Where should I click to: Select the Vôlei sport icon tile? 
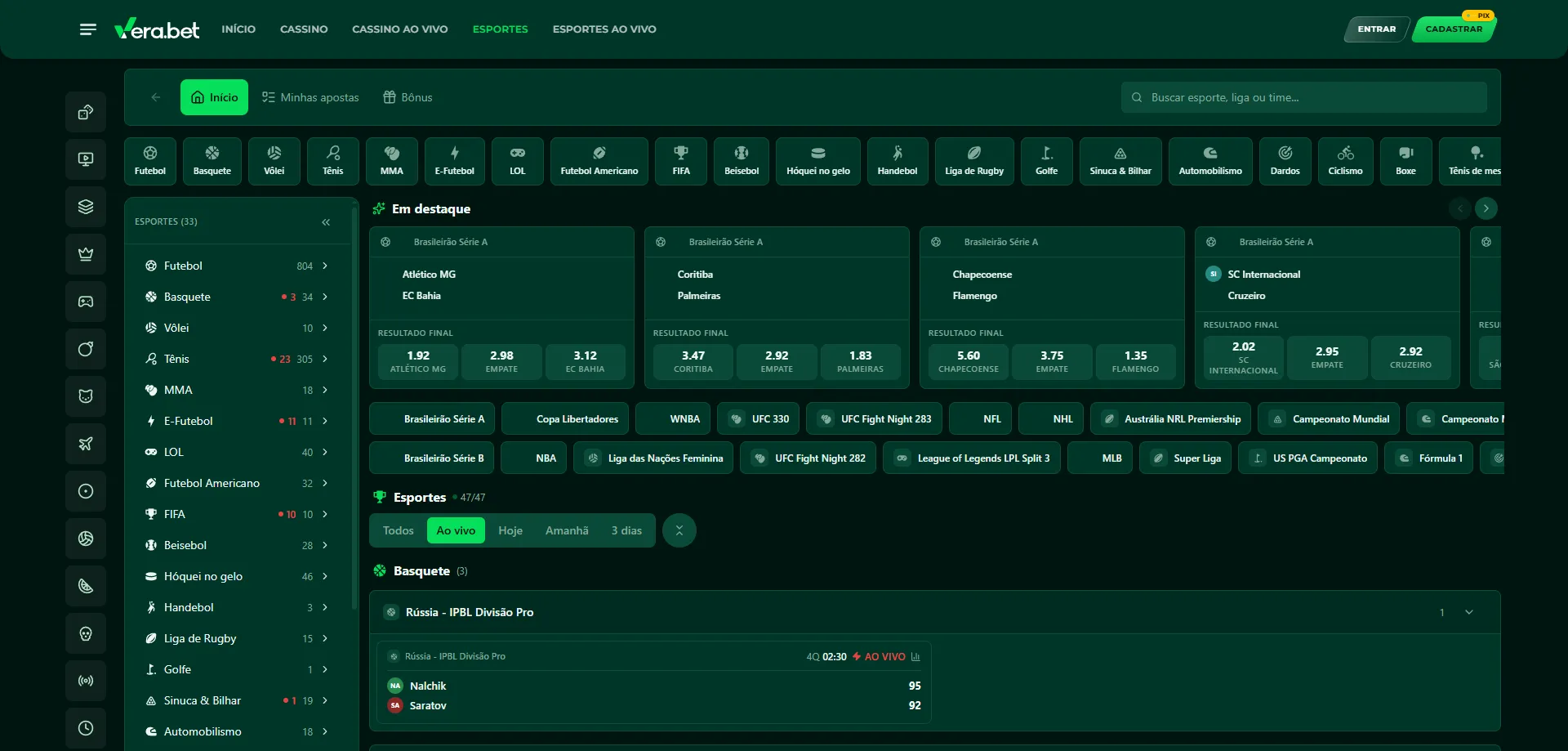tap(274, 161)
